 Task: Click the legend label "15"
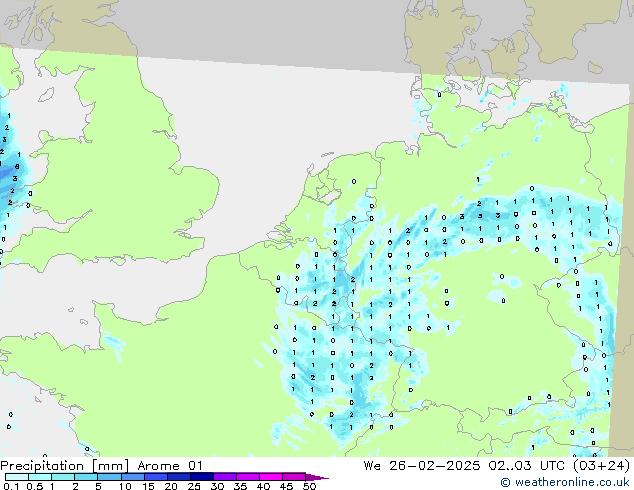[148, 486]
